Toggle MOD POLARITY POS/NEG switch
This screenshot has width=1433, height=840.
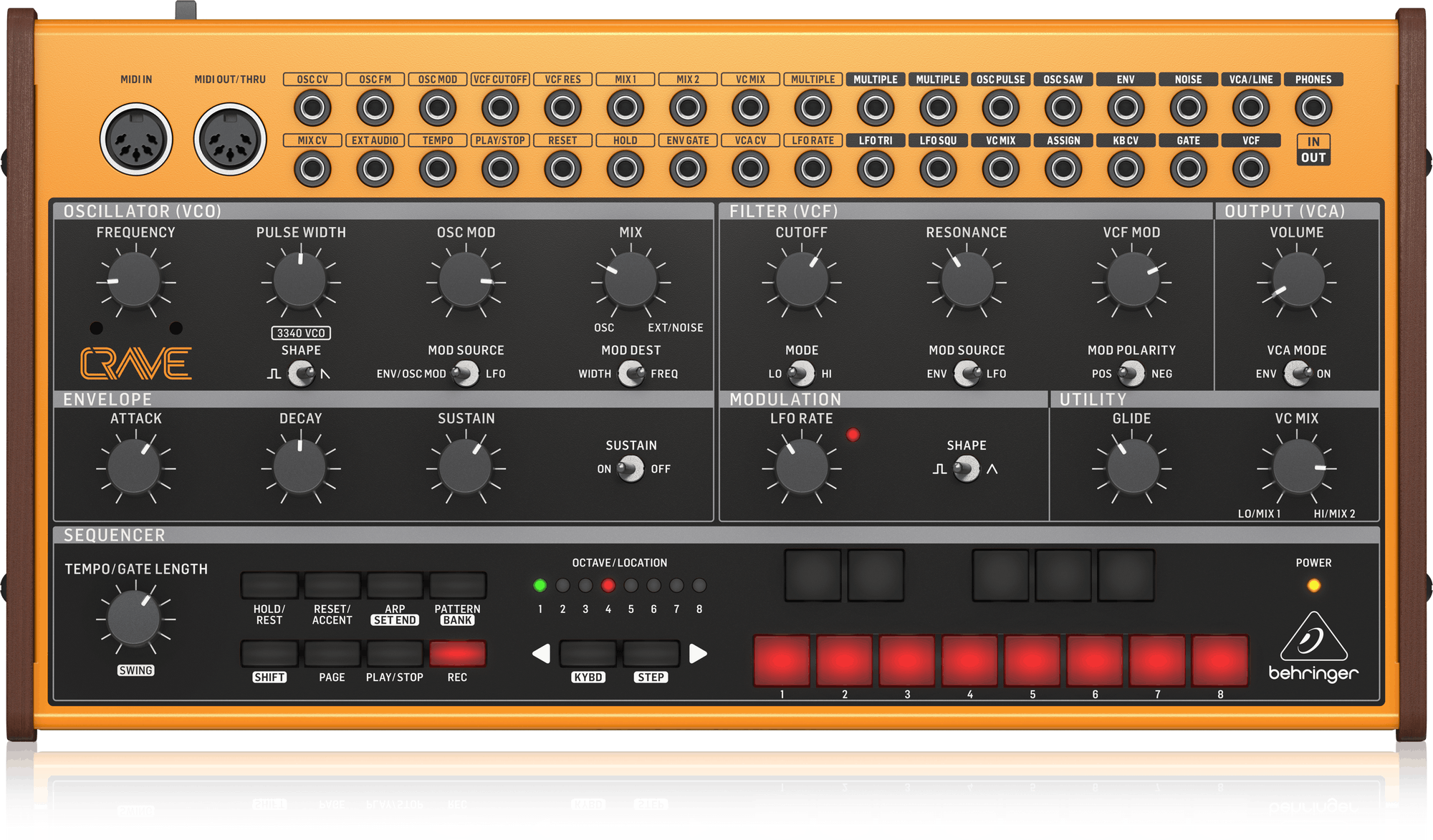1131,374
